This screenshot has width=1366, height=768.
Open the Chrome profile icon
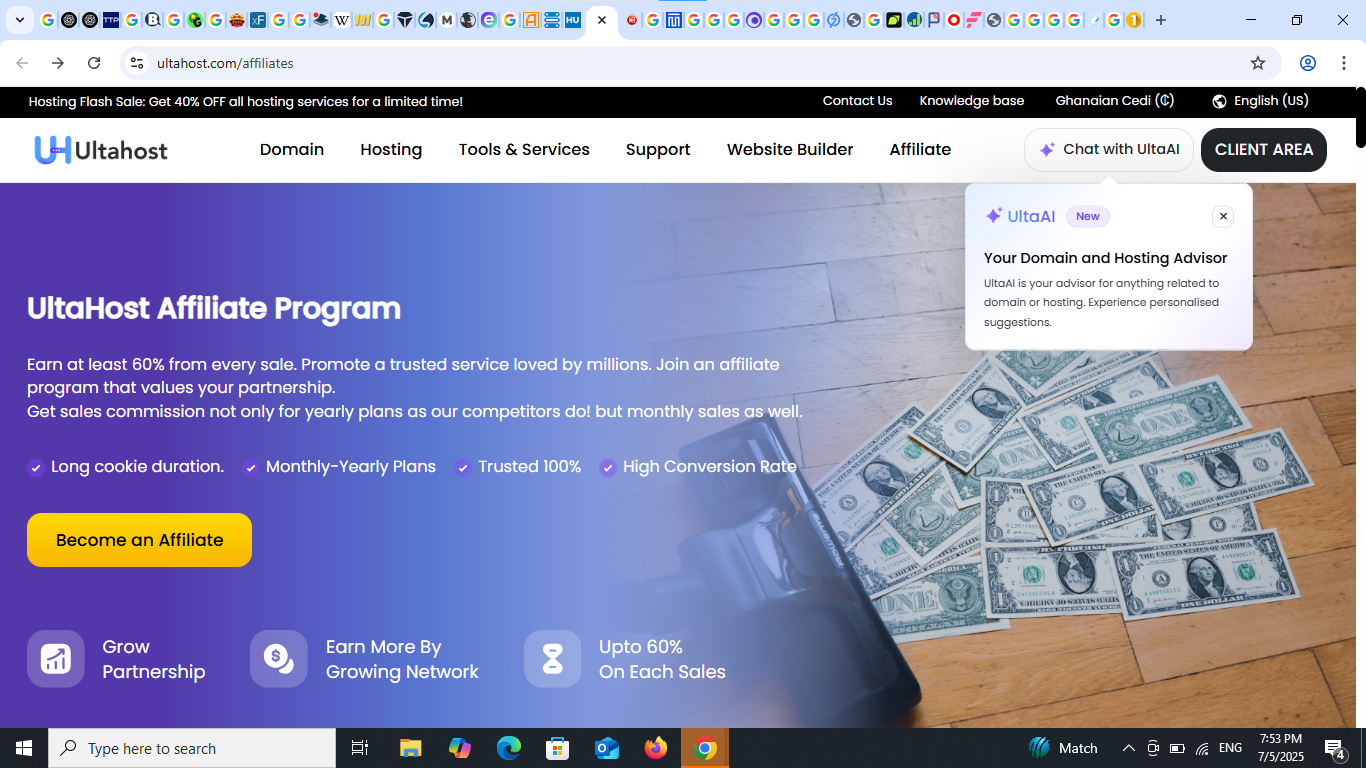pyautogui.click(x=1308, y=63)
